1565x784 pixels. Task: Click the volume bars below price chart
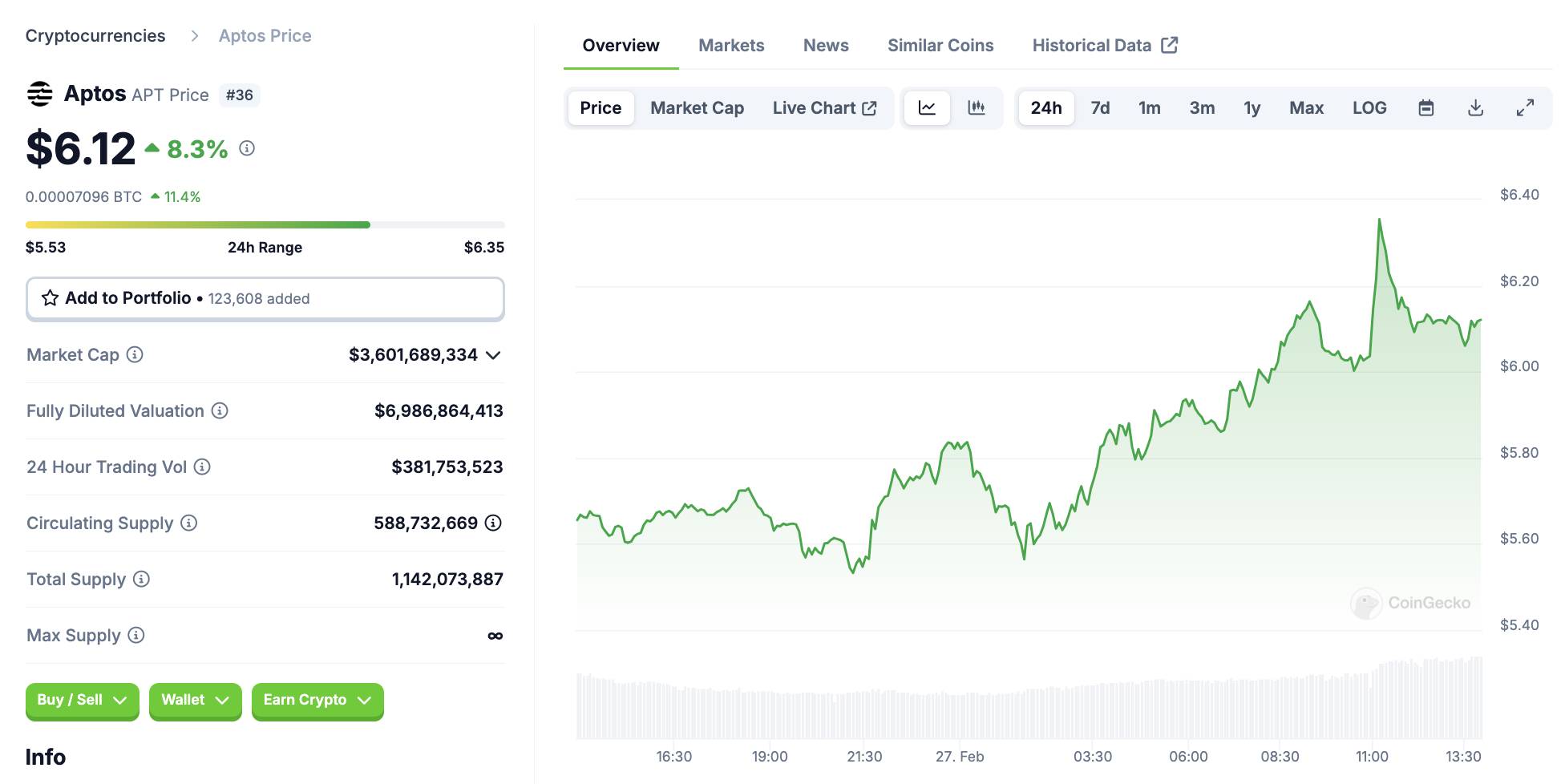pos(1029,697)
